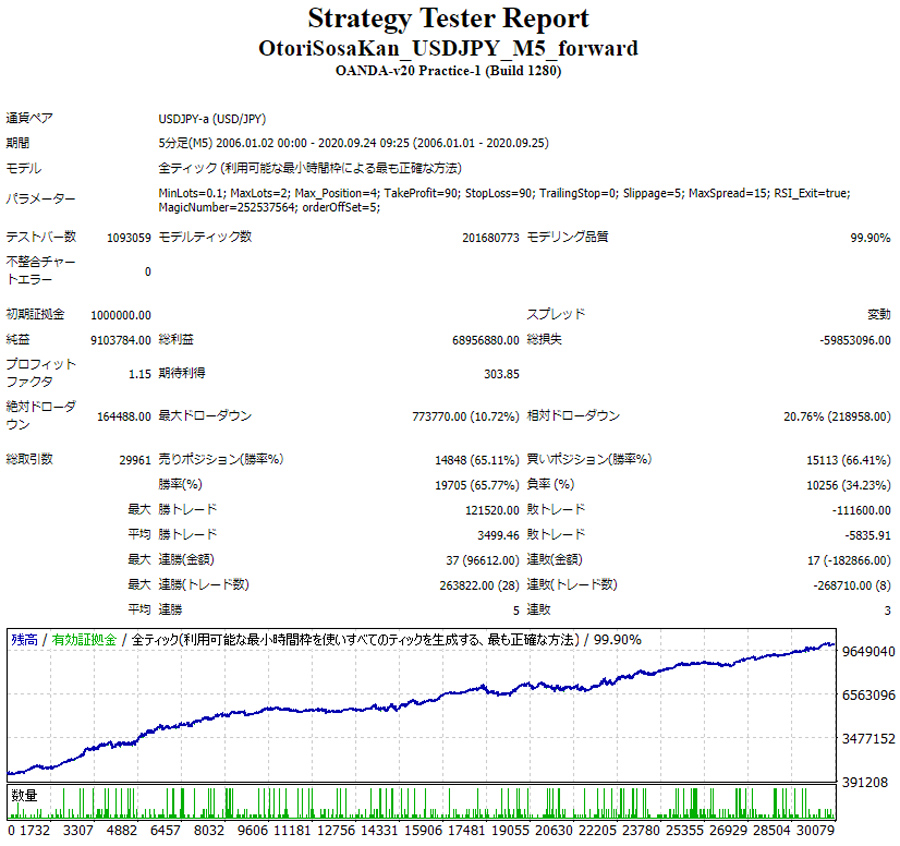Select the 平均 連勝 value 5
900x846 pixels.
pyautogui.click(x=516, y=611)
